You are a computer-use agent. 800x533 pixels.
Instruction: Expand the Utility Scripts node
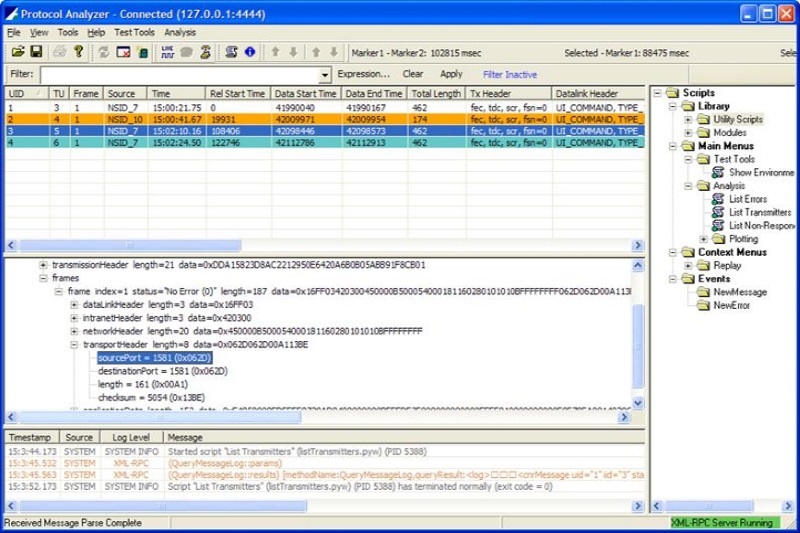click(688, 119)
